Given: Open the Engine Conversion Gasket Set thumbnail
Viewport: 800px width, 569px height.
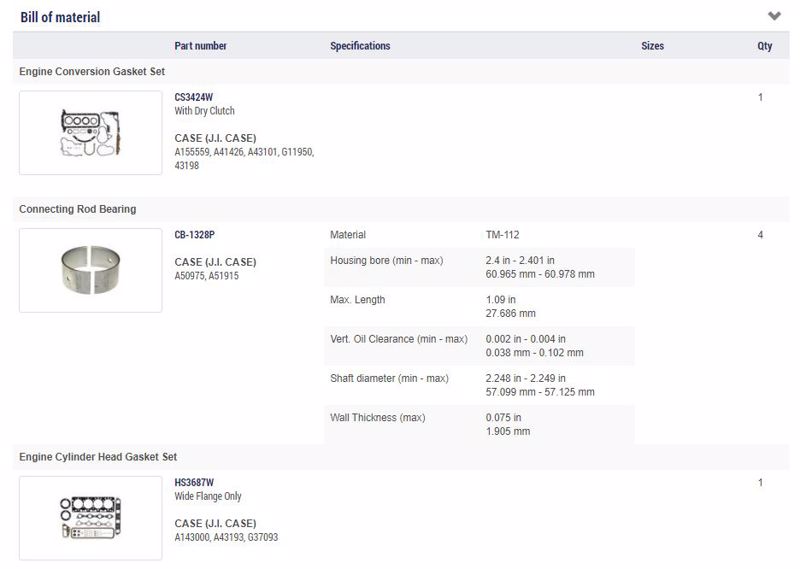Looking at the screenshot, I should pos(91,133).
